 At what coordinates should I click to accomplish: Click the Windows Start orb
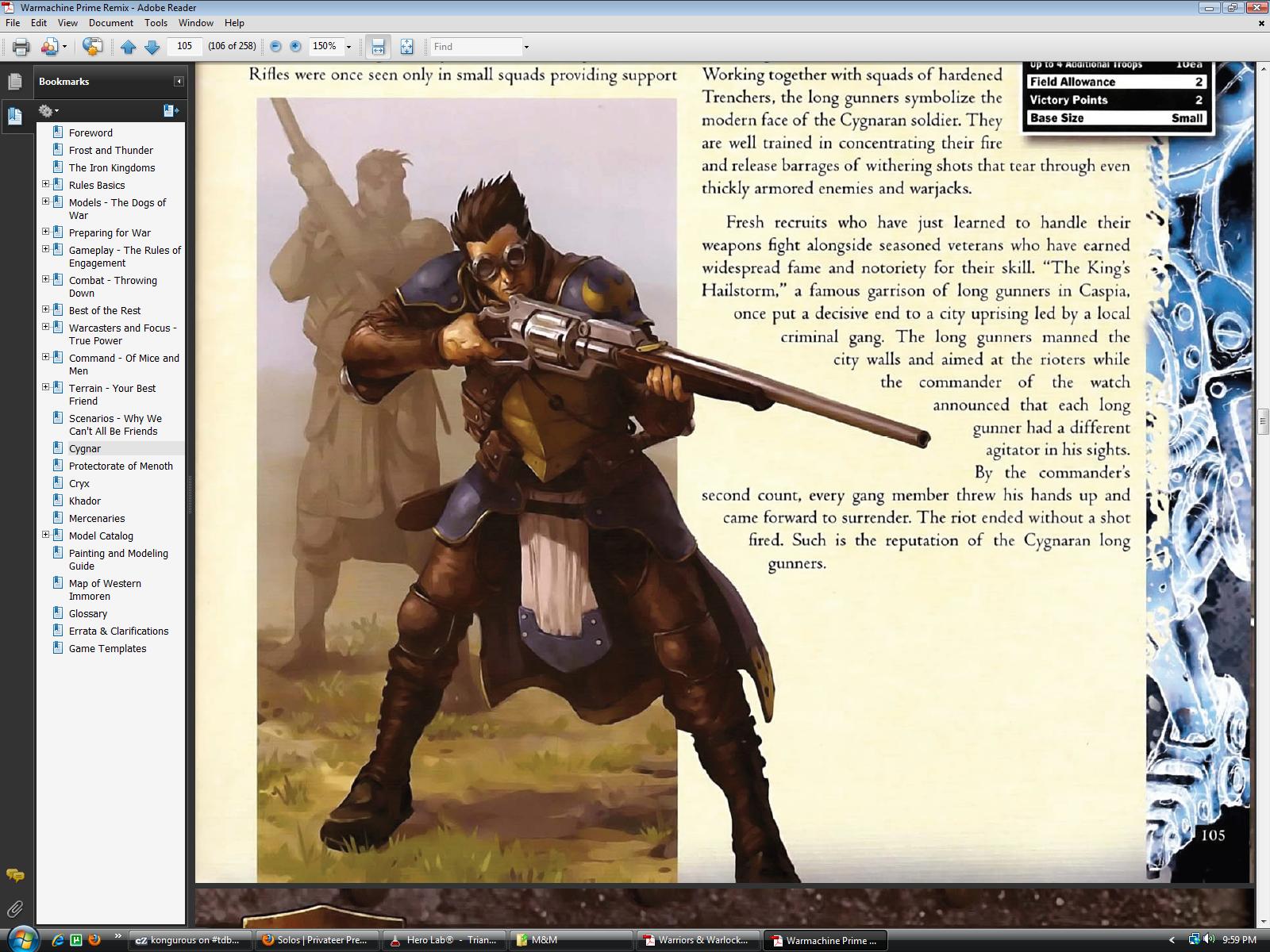click(x=21, y=939)
